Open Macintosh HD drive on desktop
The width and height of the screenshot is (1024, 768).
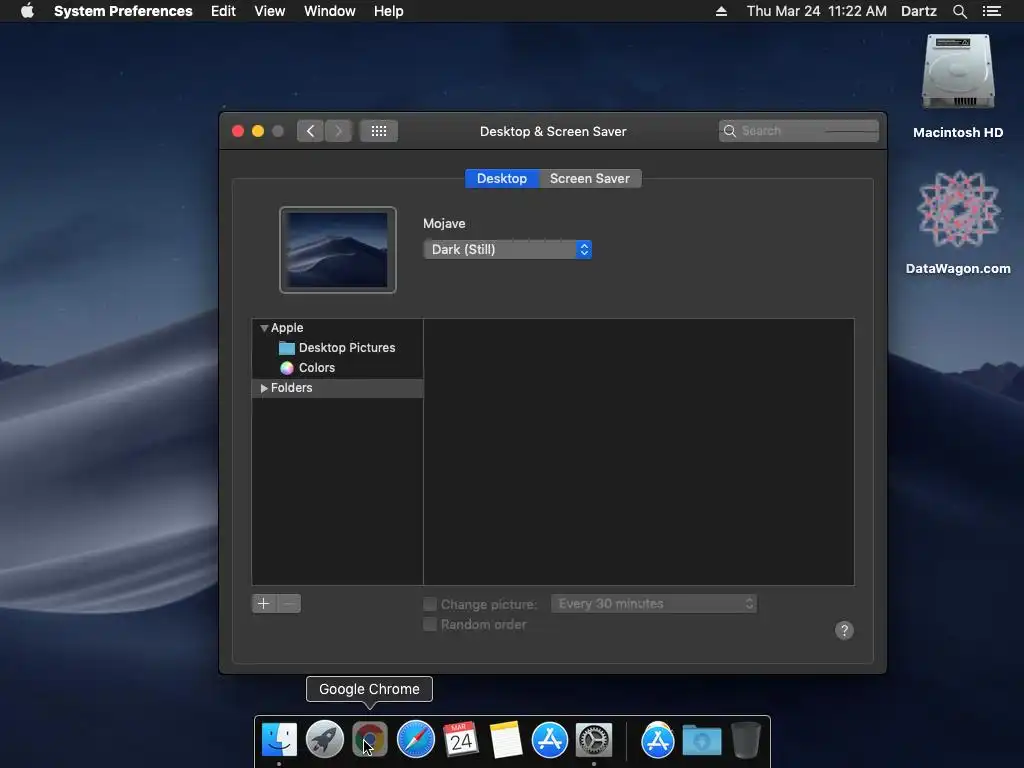[958, 72]
